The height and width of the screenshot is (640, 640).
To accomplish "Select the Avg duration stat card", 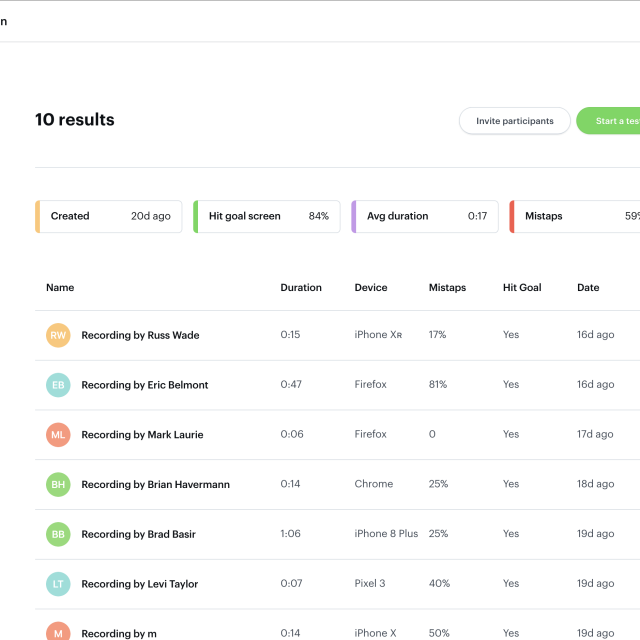I will click(425, 216).
